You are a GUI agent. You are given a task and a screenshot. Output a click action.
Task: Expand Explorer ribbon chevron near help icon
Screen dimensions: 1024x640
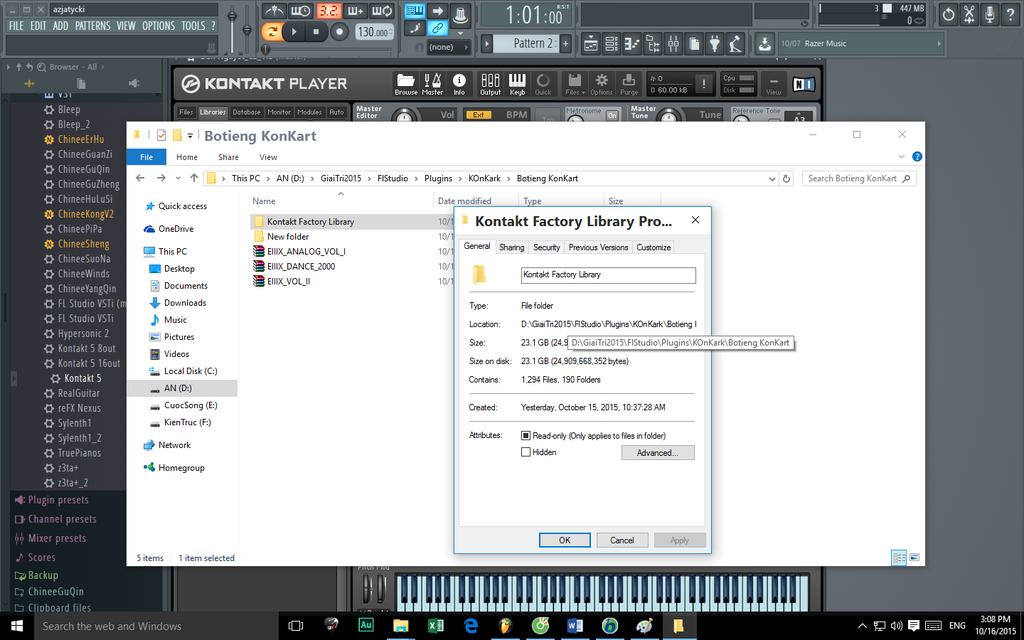pyautogui.click(x=901, y=157)
